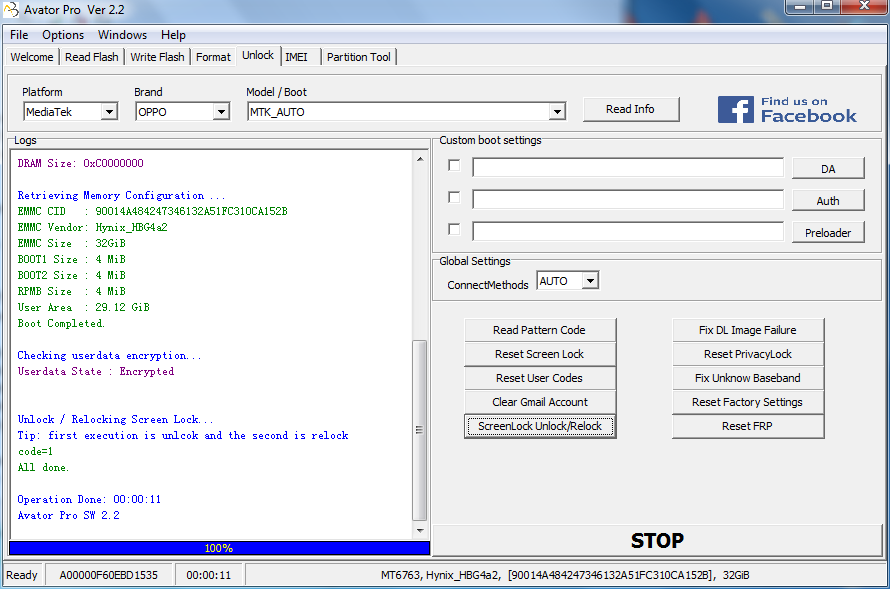This screenshot has width=890, height=589.
Task: Click the 'User Area : 29.12 GiB' log line
Action: coord(83,308)
